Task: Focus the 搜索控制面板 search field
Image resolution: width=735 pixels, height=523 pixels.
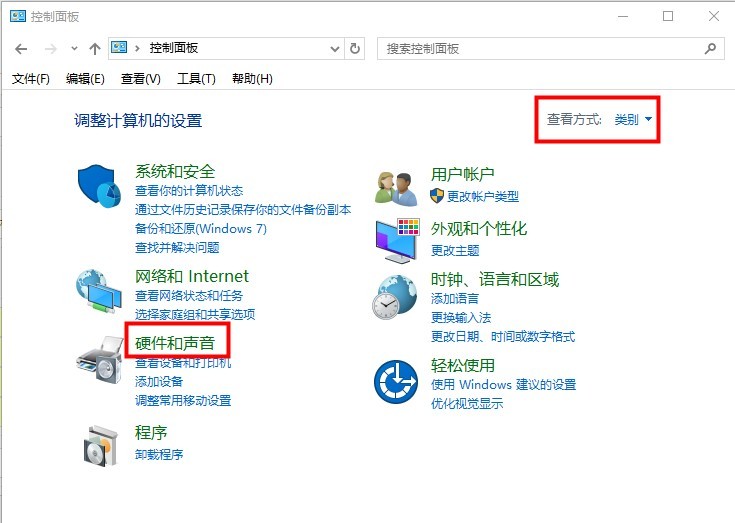Action: click(551, 49)
